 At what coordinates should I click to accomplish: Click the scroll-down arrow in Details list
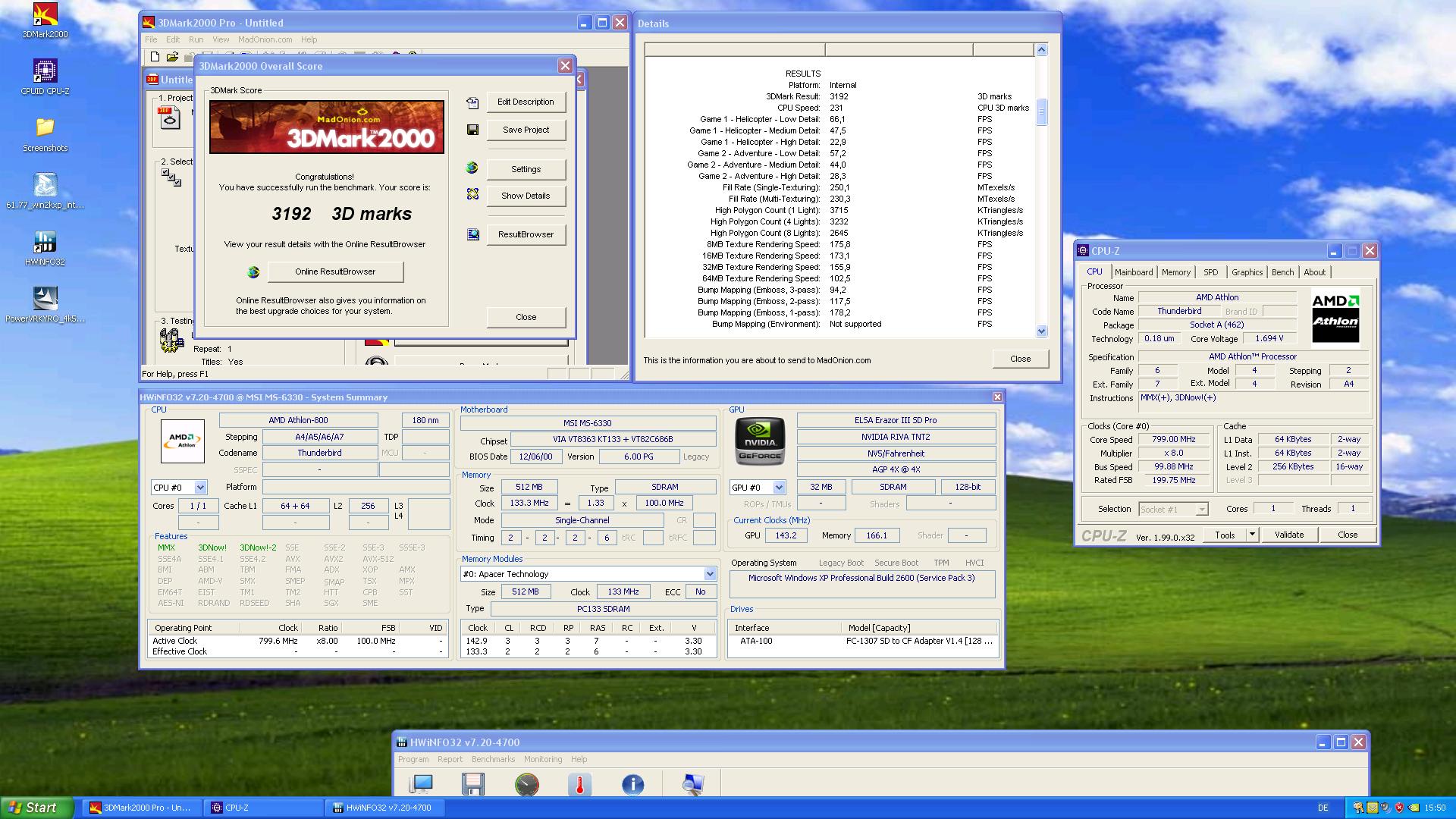click(1041, 331)
